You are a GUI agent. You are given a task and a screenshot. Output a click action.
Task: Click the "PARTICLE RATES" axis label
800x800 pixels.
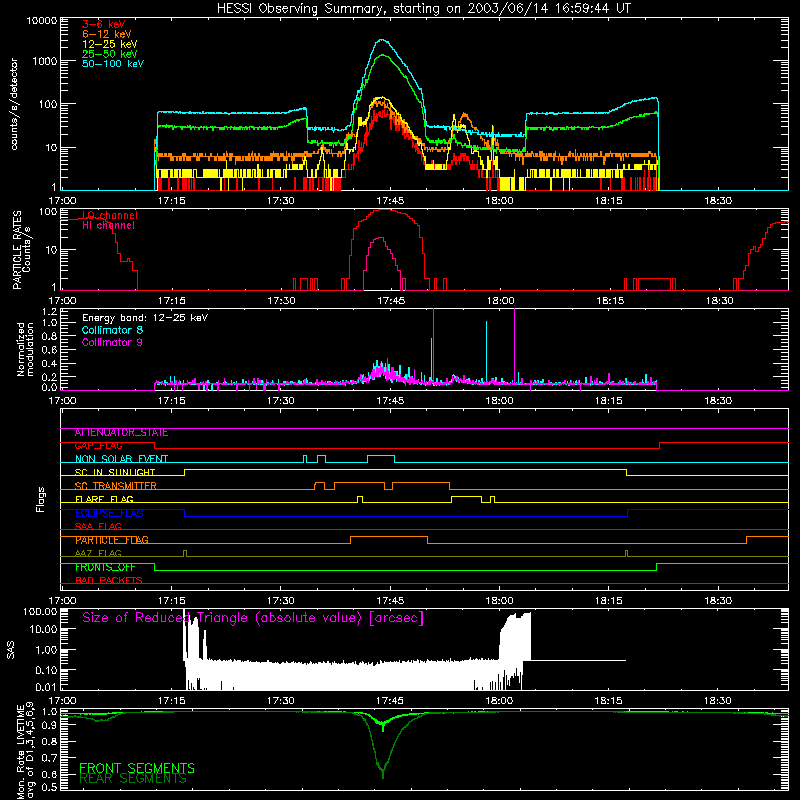[x=17, y=250]
